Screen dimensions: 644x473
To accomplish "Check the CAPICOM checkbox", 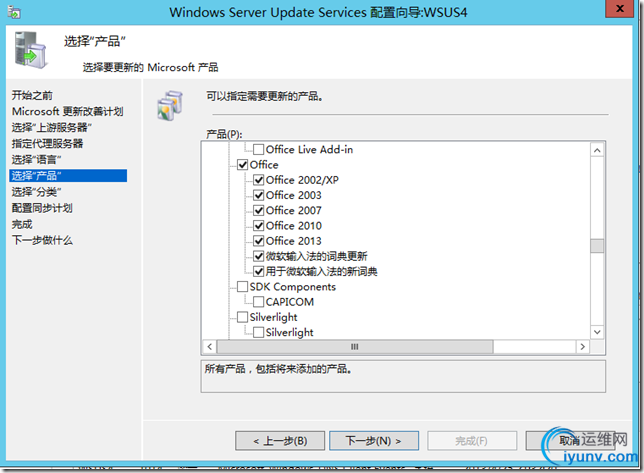I will (x=258, y=302).
